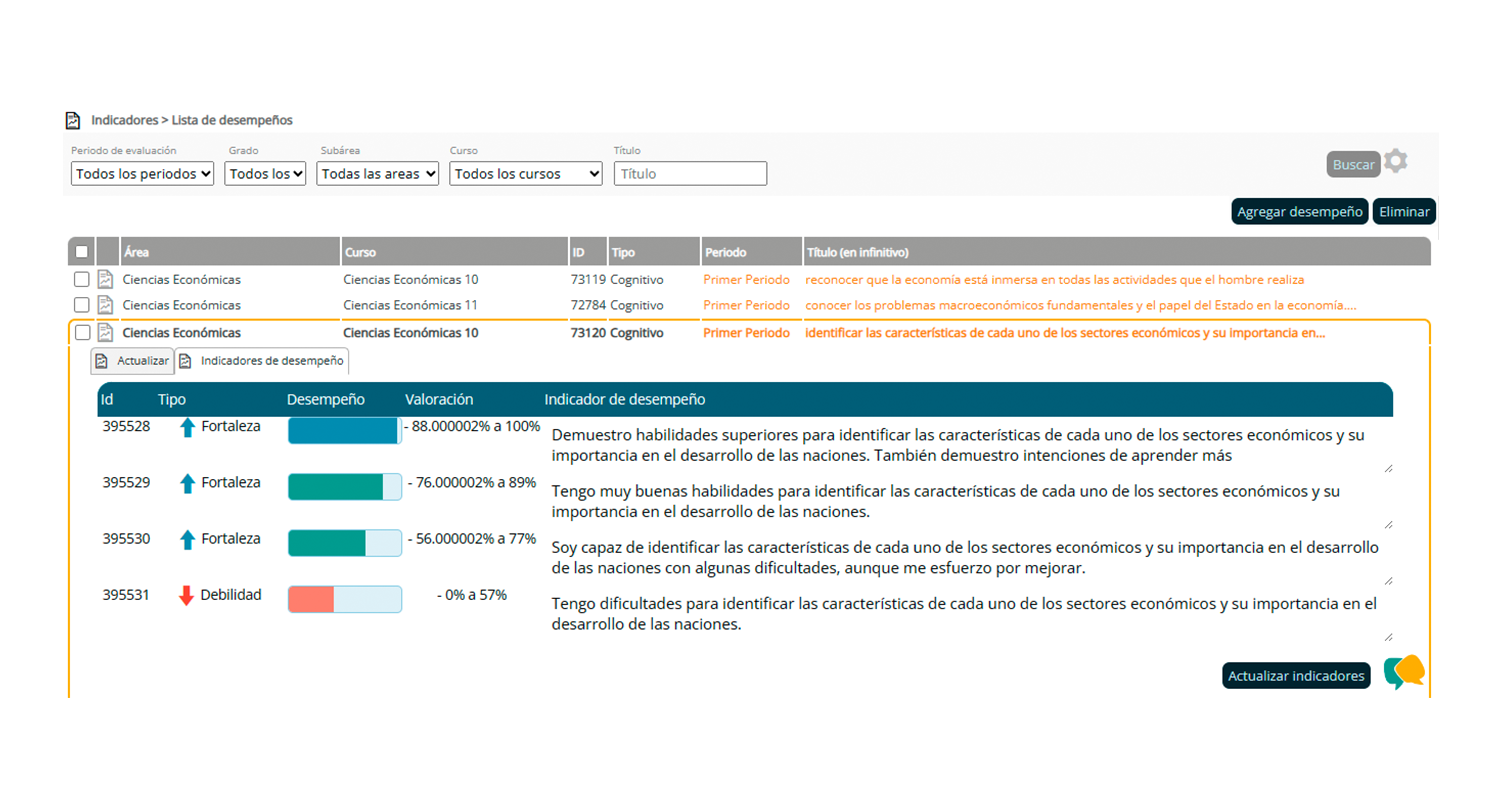Click the settings gear icon beside Buscar
This screenshot has width=1500, height=800.
tap(1395, 161)
